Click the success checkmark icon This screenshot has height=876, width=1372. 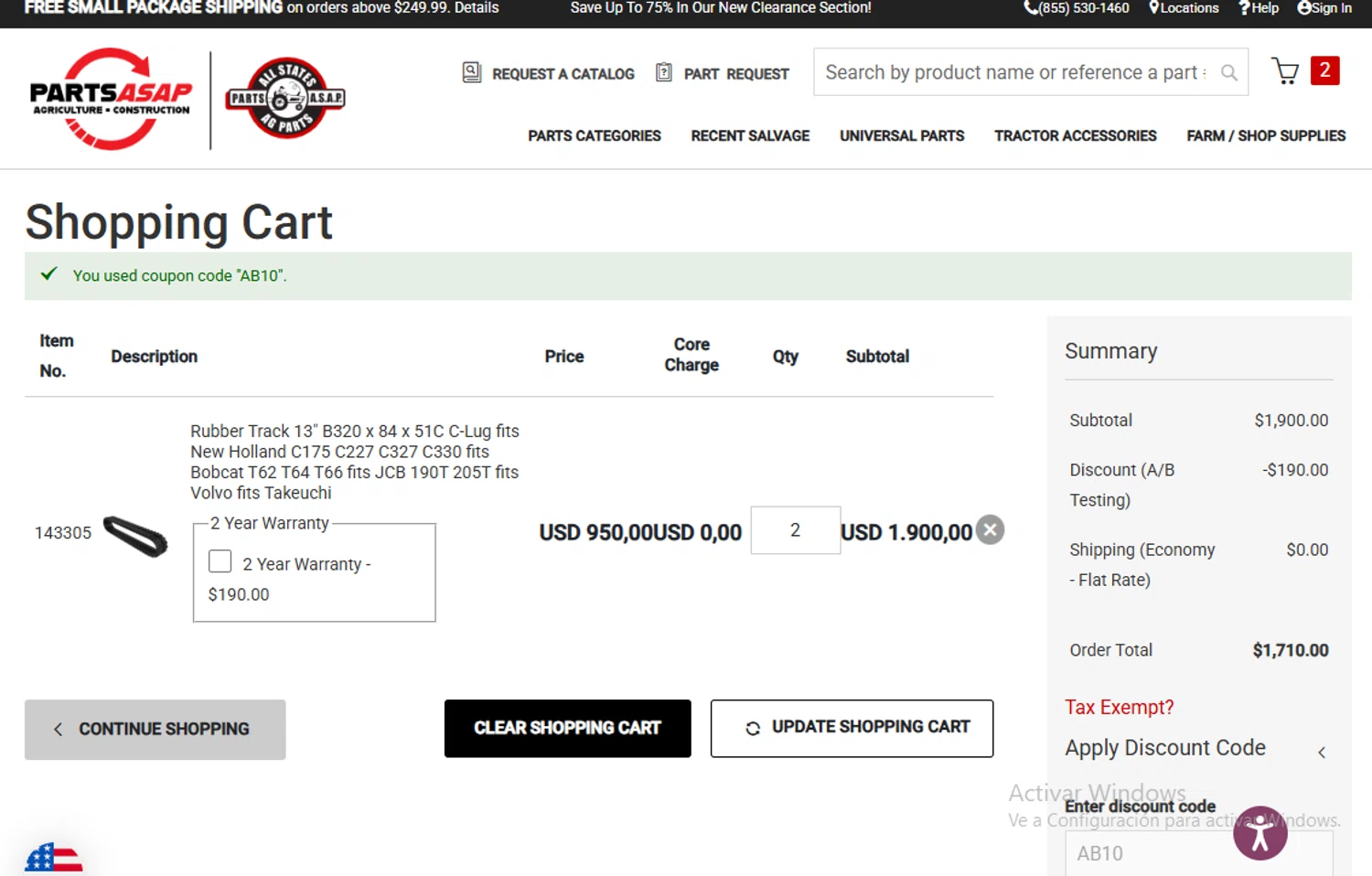[49, 273]
